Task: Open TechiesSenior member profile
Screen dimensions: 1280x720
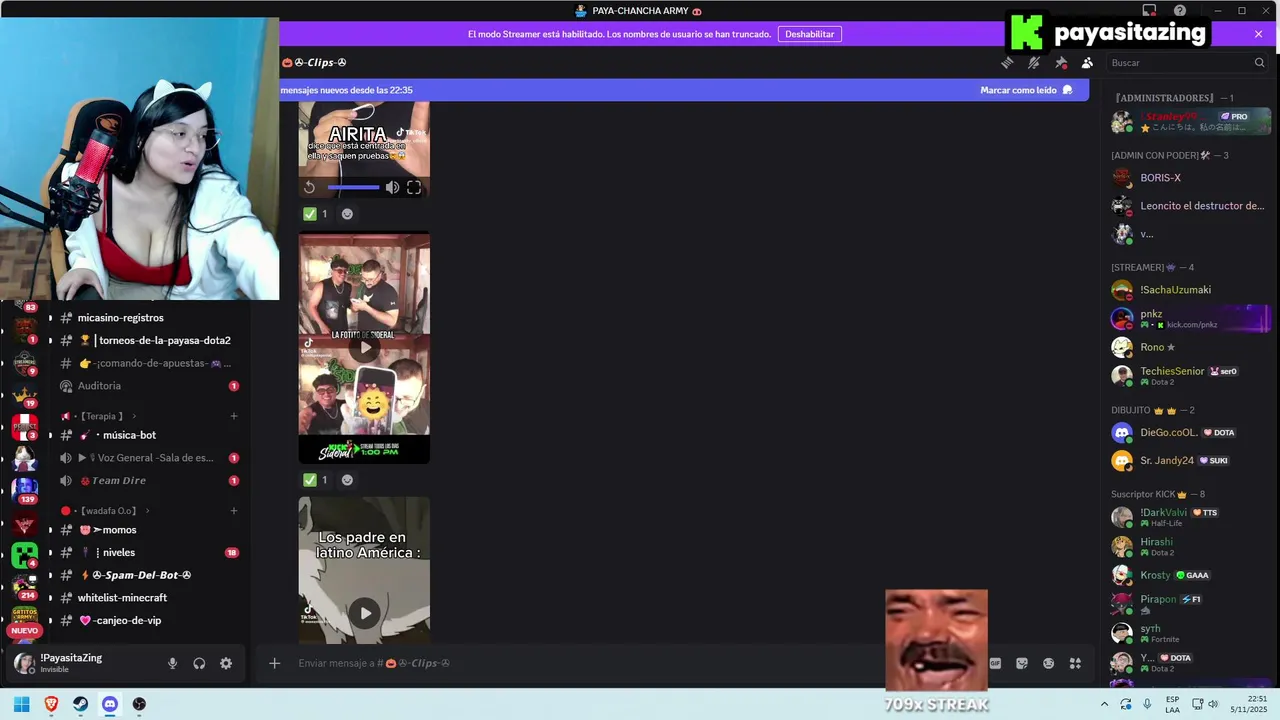Action: pos(1189,376)
